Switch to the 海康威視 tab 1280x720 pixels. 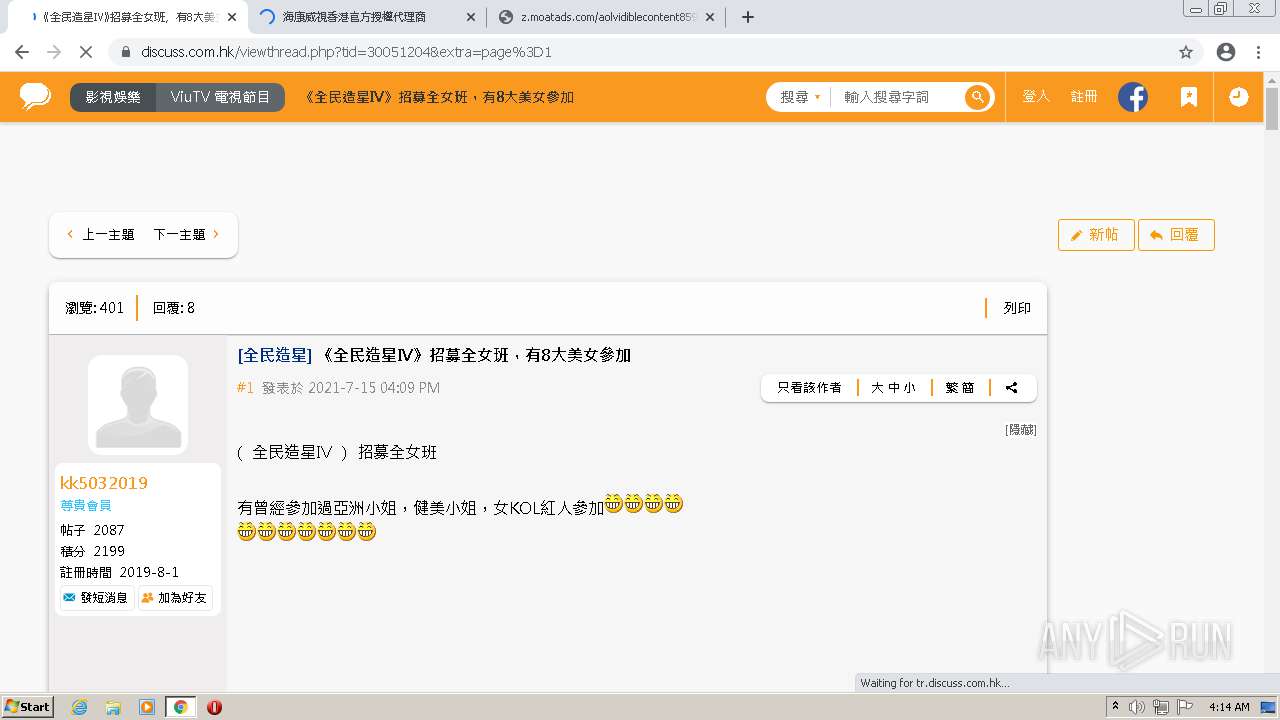(365, 17)
